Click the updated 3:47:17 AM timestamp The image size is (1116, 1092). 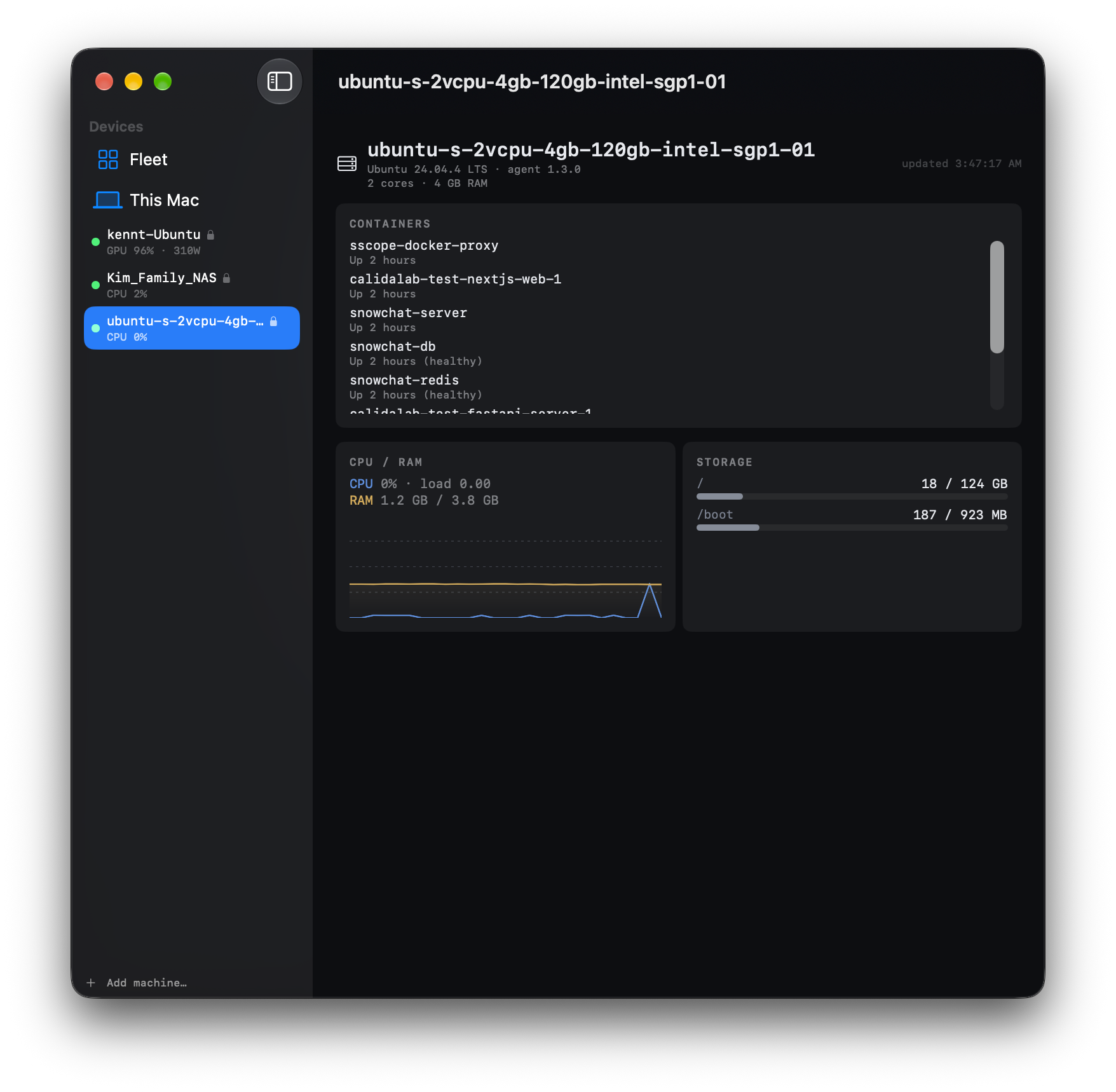(962, 163)
